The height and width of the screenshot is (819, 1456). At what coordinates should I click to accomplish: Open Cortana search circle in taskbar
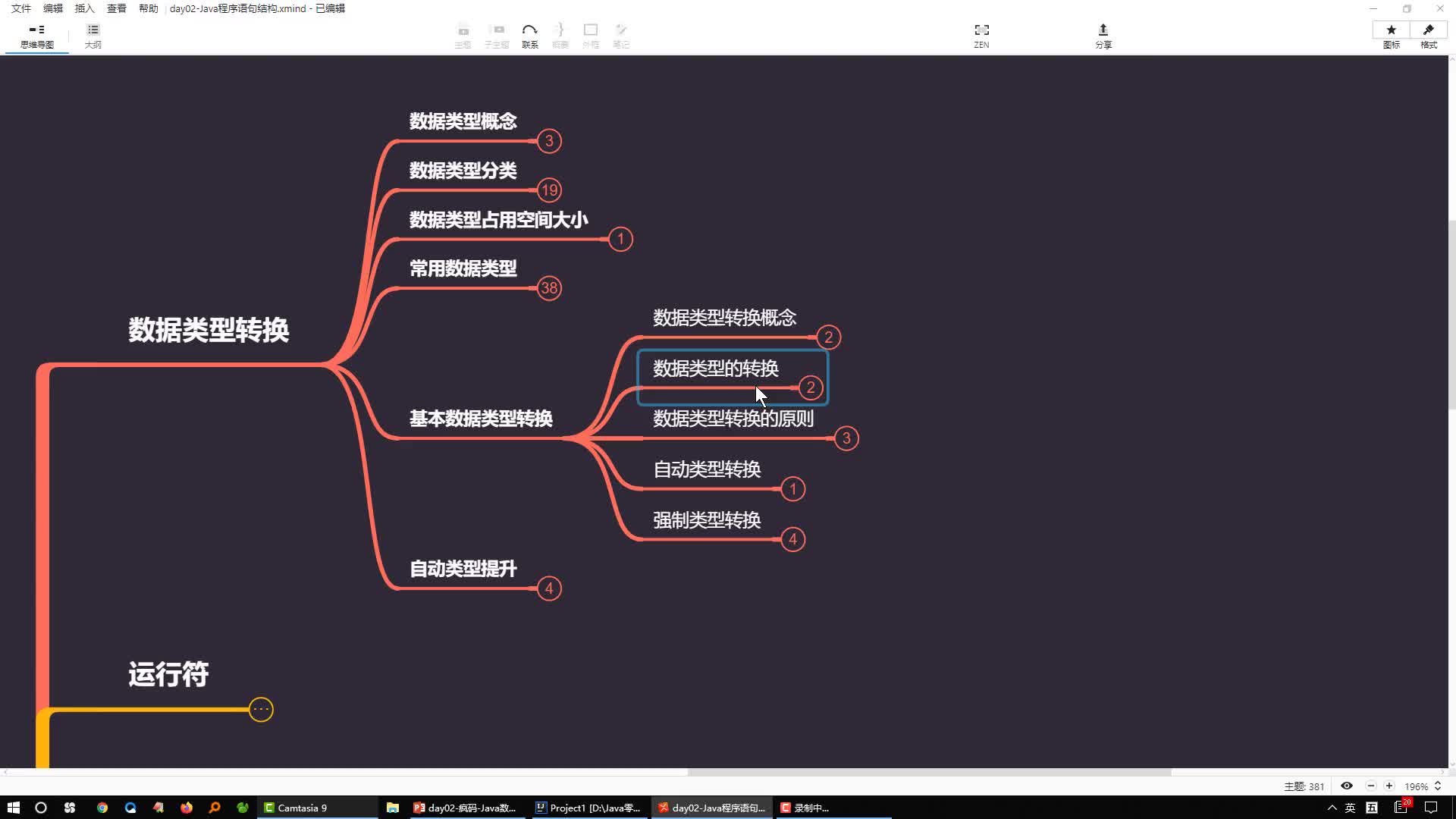(41, 808)
